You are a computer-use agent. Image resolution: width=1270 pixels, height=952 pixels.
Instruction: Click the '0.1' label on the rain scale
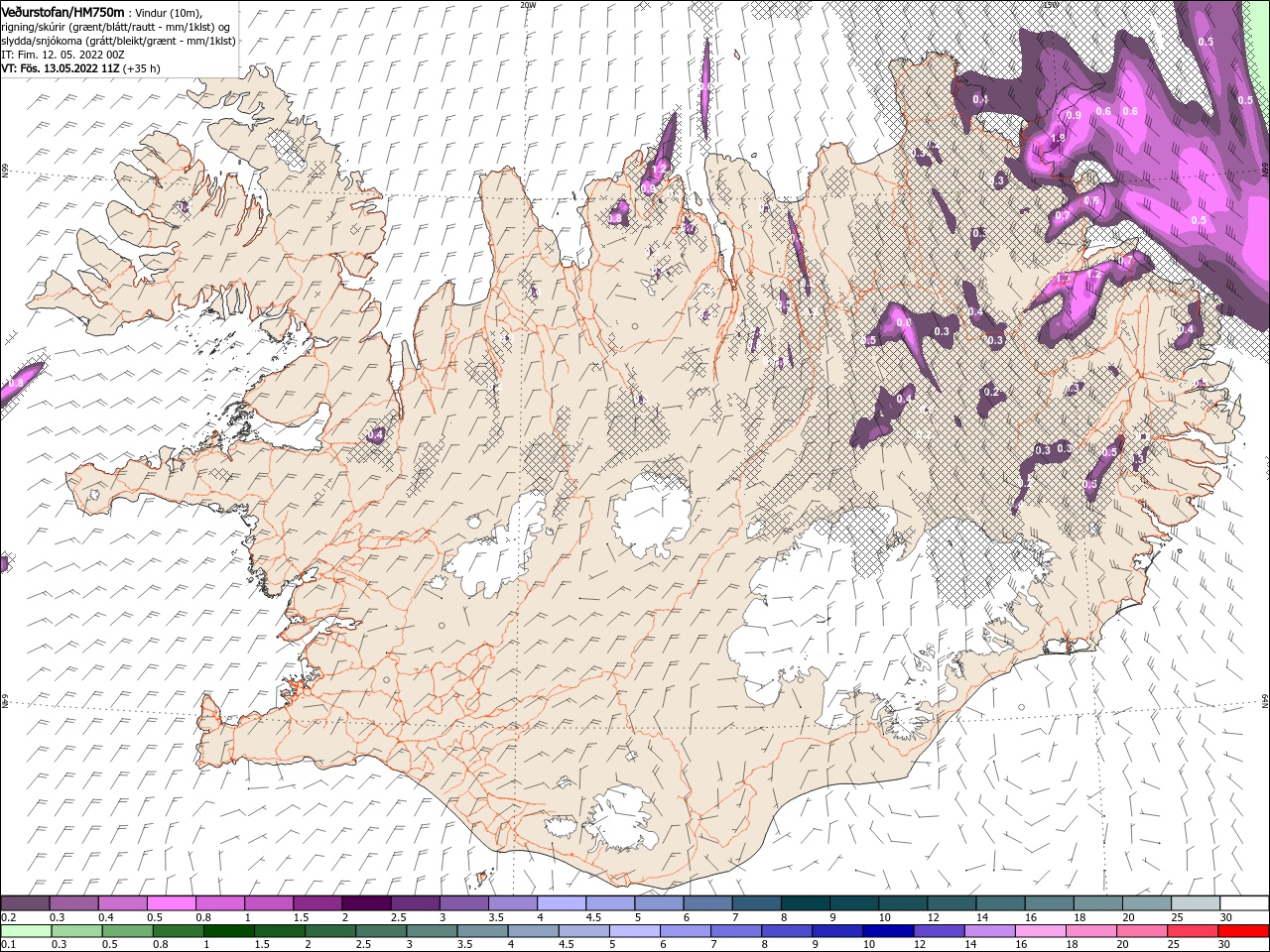coord(9,945)
